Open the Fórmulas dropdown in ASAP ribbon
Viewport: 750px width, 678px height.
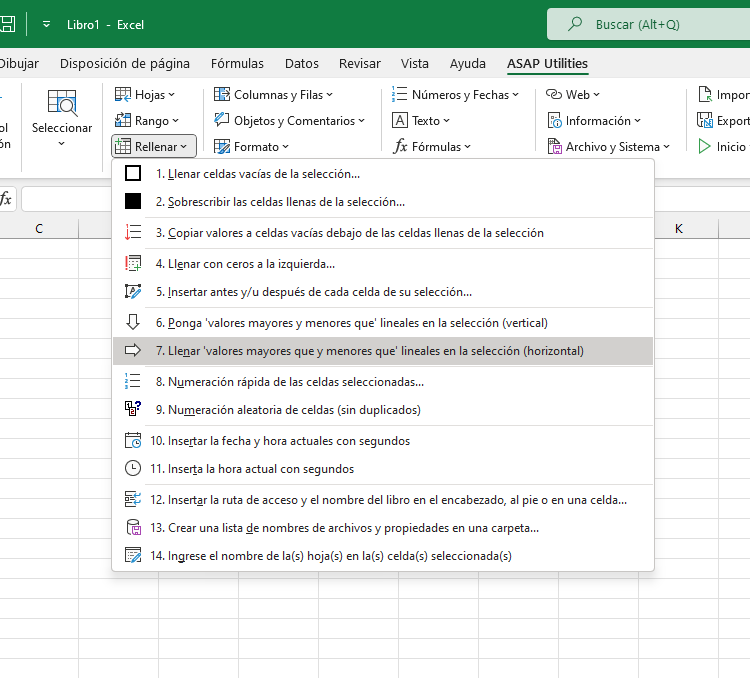(x=432, y=146)
